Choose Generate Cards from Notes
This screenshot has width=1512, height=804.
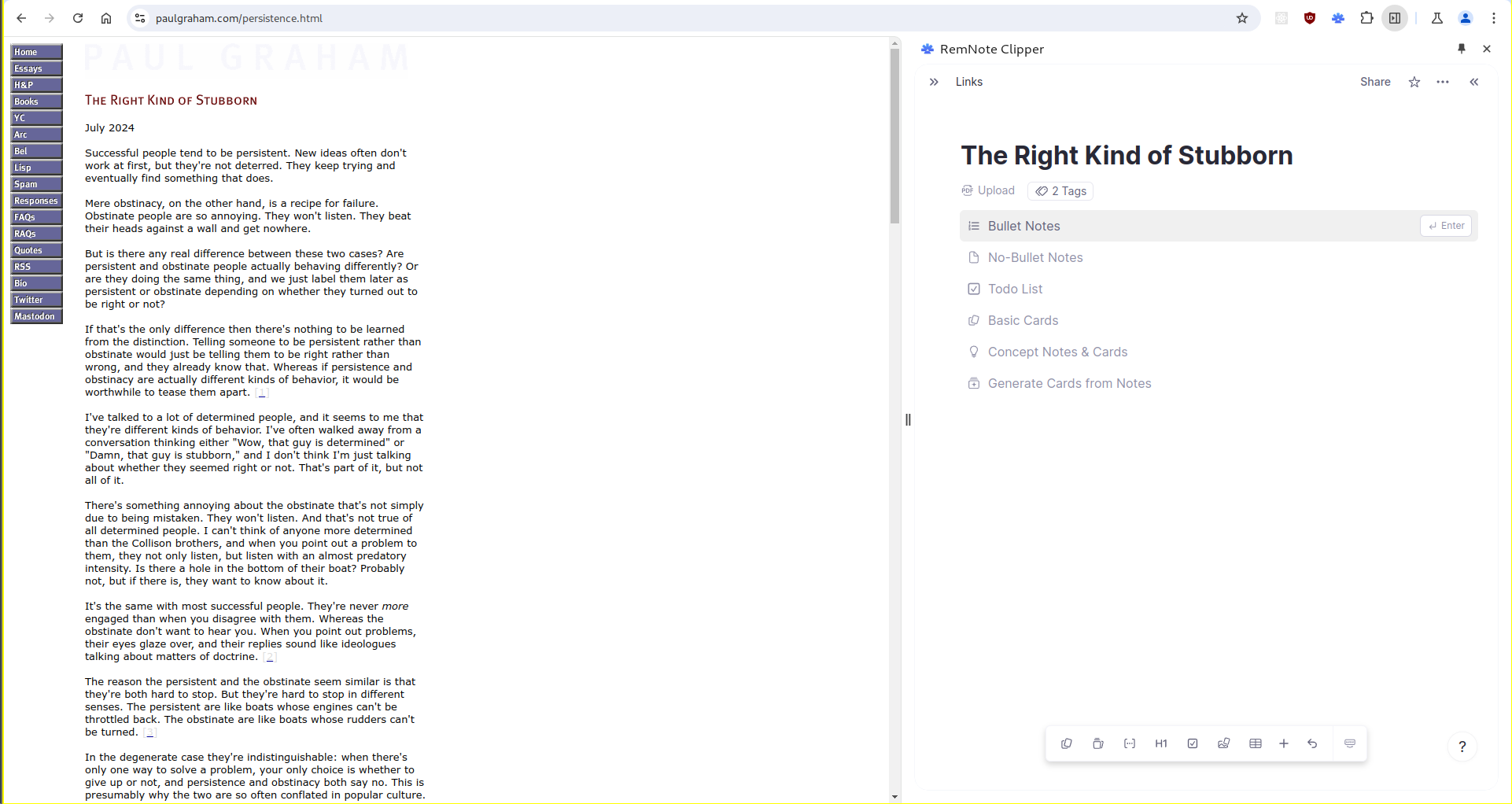click(1069, 383)
